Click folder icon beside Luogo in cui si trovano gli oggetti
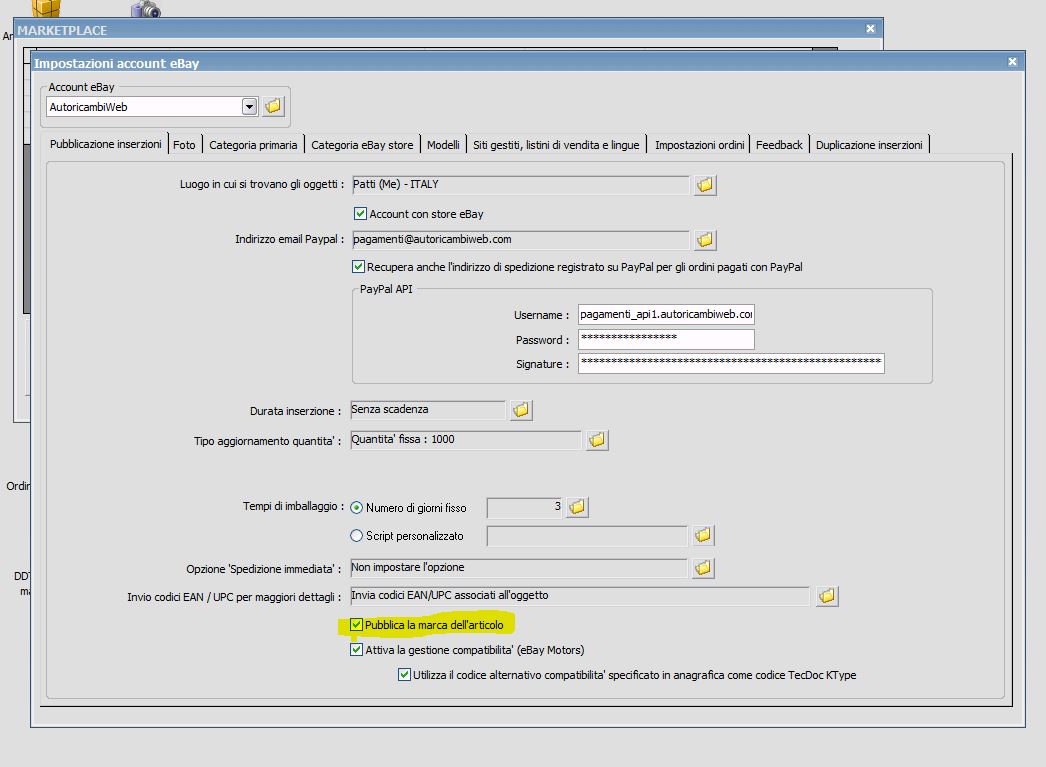The image size is (1046, 767). point(705,185)
